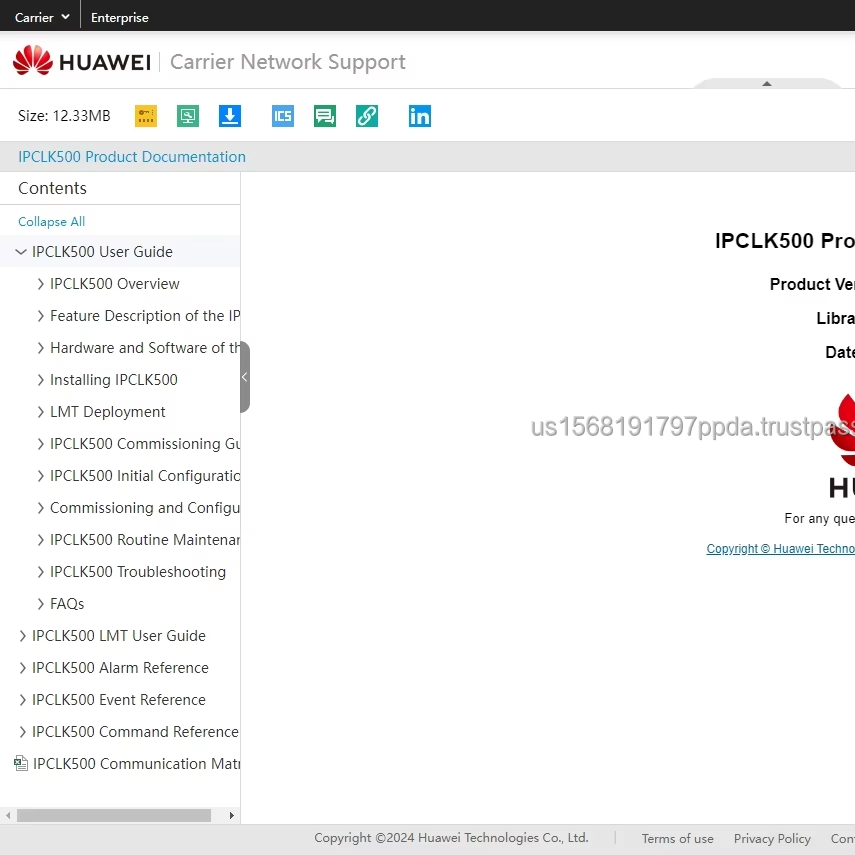The image size is (855, 855).
Task: Open Terms of use footer link
Action: [677, 838]
